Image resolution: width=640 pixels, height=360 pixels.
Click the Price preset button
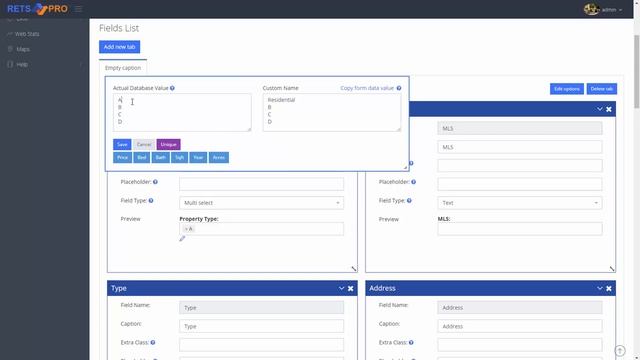point(122,158)
